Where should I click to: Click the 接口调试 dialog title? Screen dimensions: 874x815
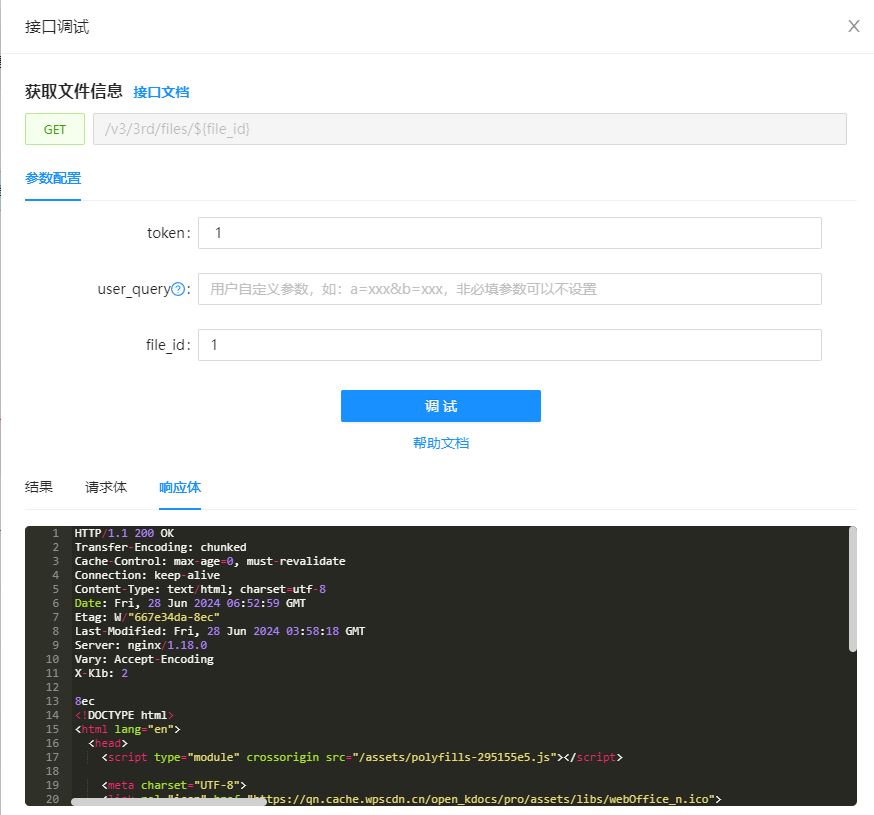pyautogui.click(x=57, y=27)
